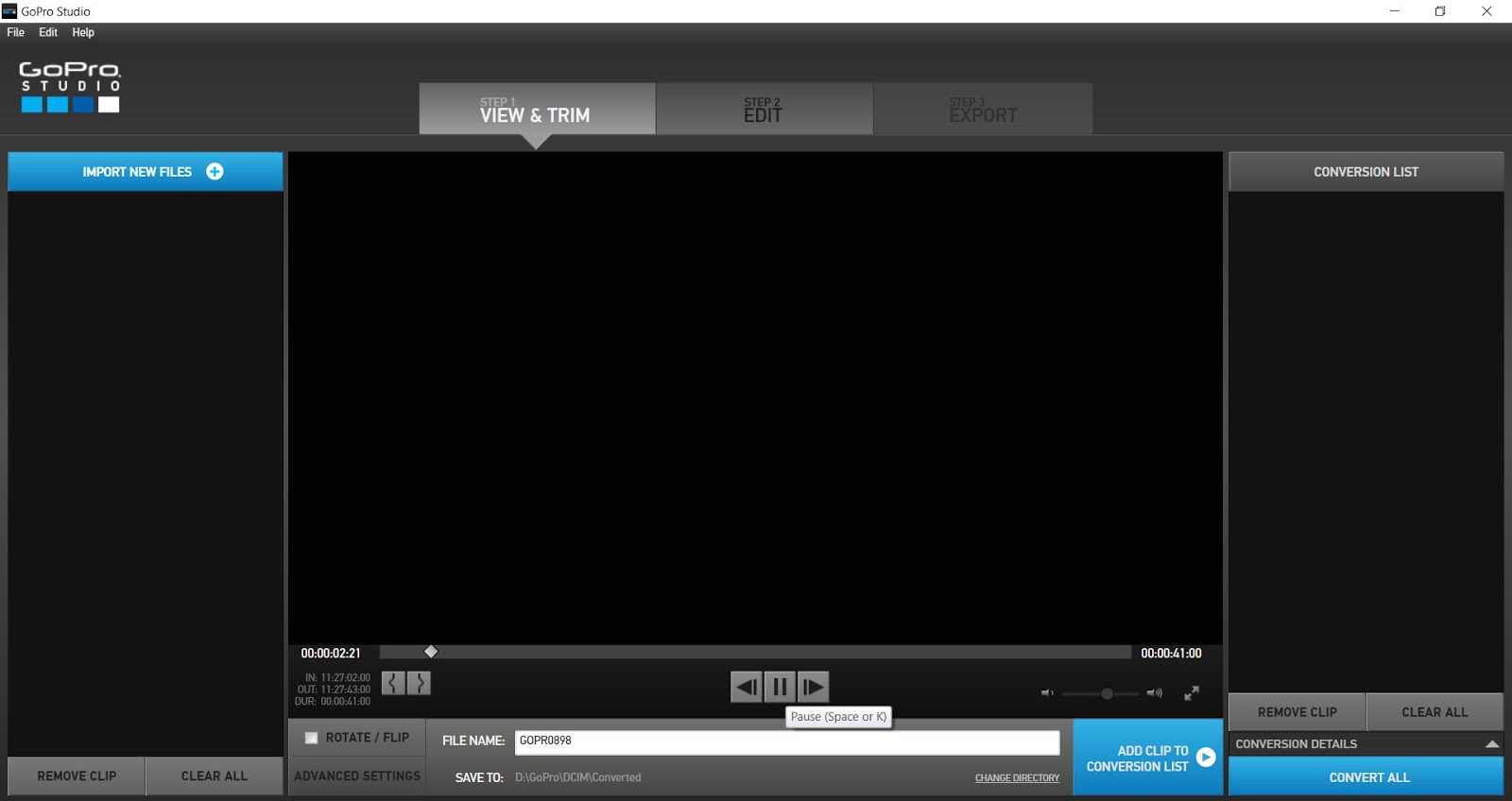
Task: Enter fullscreen preview mode
Action: [x=1192, y=693]
